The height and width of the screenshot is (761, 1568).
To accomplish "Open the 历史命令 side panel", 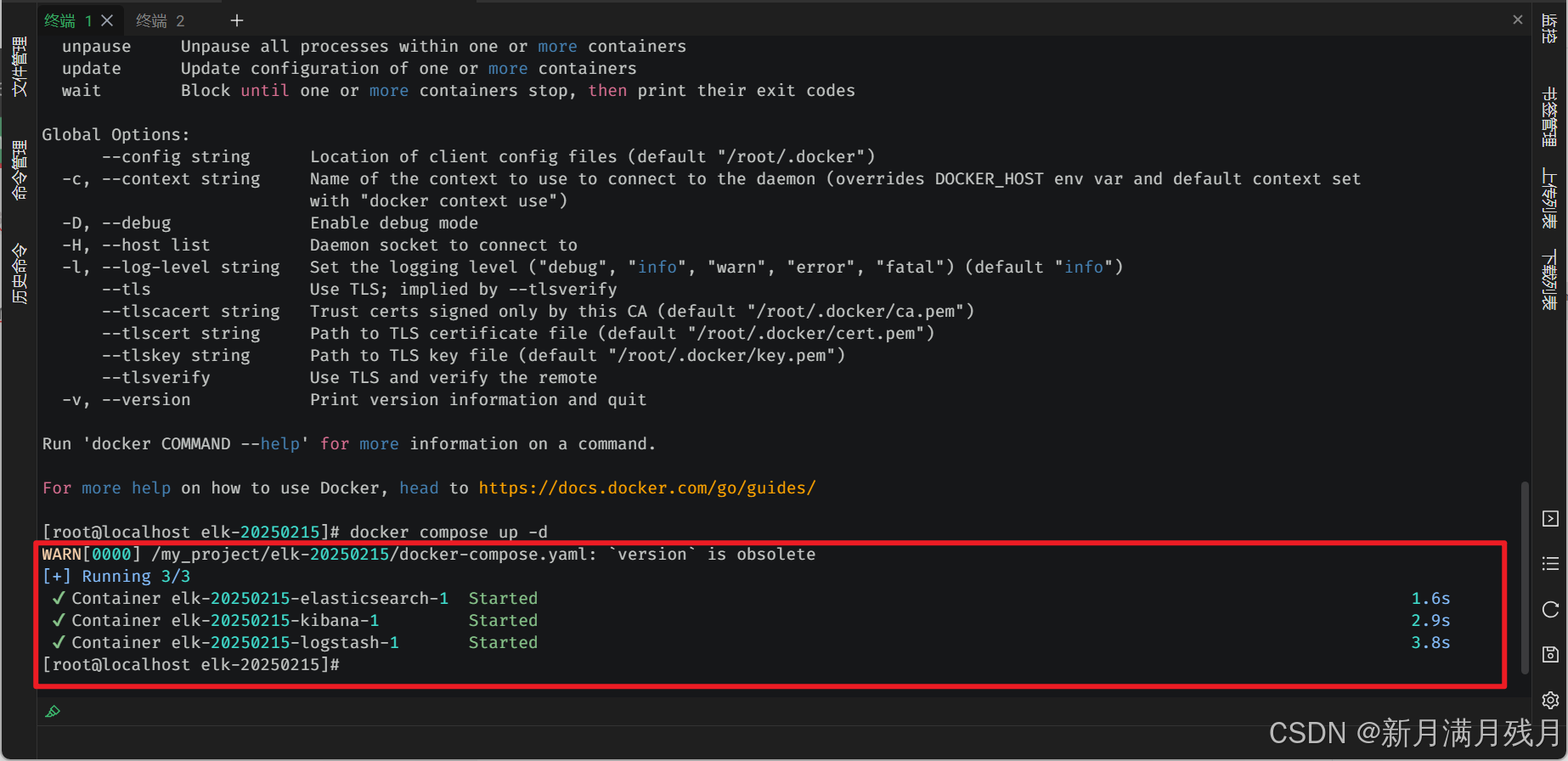I will coord(20,273).
